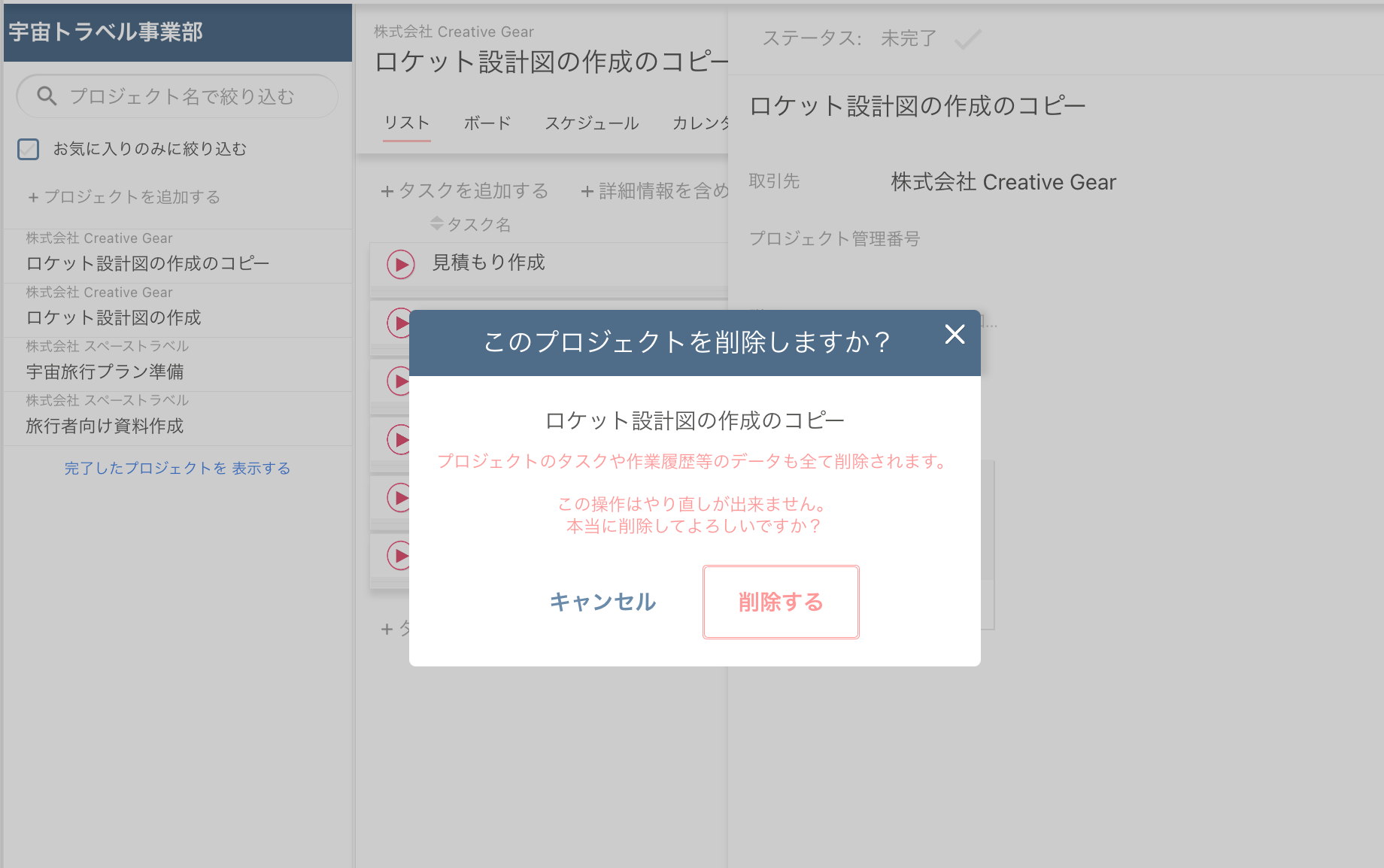Click the キャンセル button in the dialog
Screen dimensions: 1384x868
point(602,601)
